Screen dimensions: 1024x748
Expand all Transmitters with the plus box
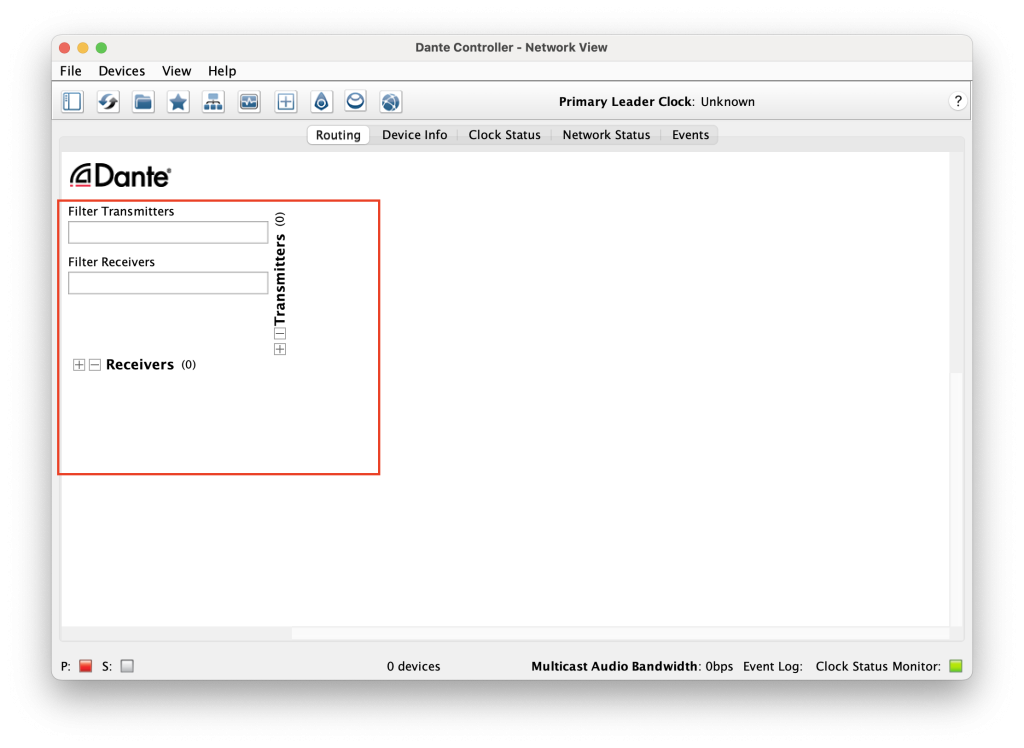click(x=280, y=350)
